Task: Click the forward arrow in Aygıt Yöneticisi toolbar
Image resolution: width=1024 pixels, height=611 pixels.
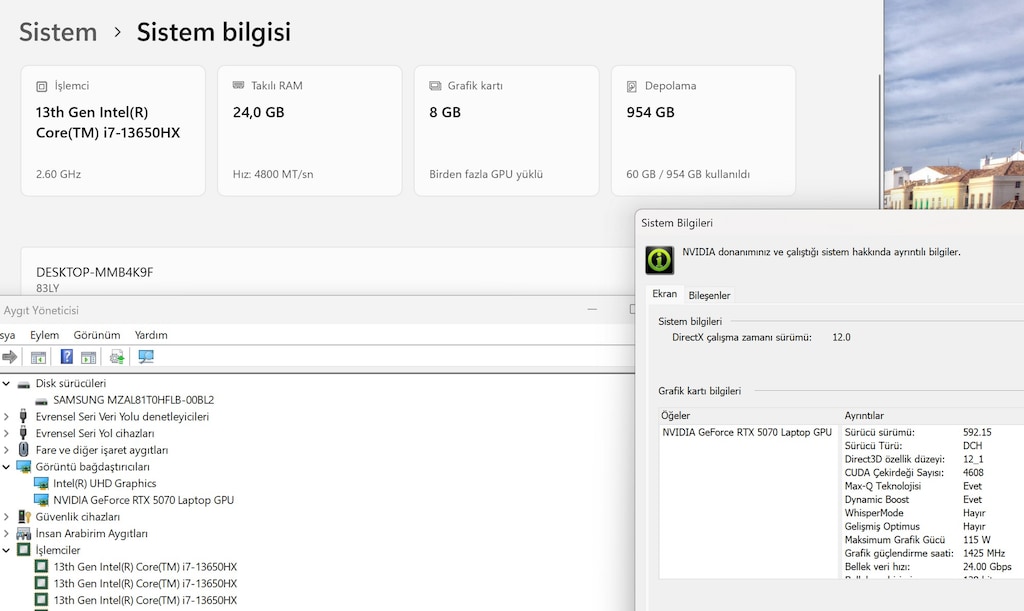Action: tap(10, 357)
